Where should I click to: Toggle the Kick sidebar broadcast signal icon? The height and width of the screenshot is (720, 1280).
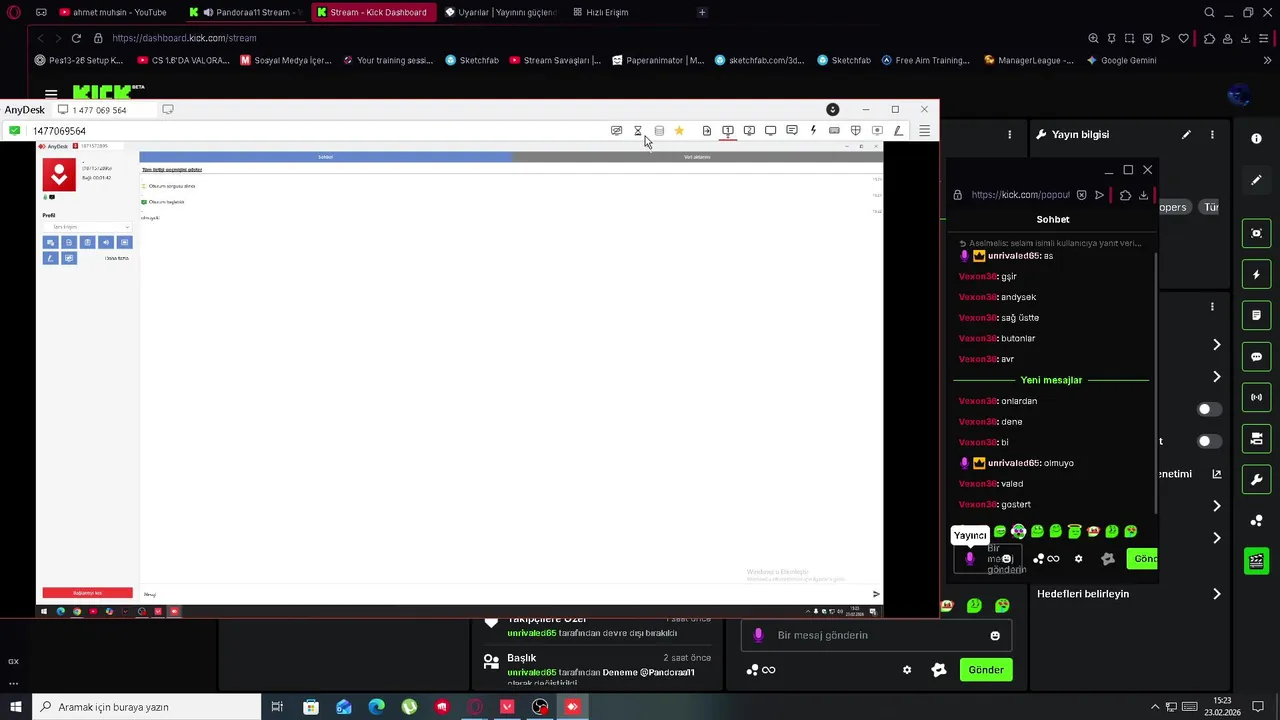[x=1257, y=398]
